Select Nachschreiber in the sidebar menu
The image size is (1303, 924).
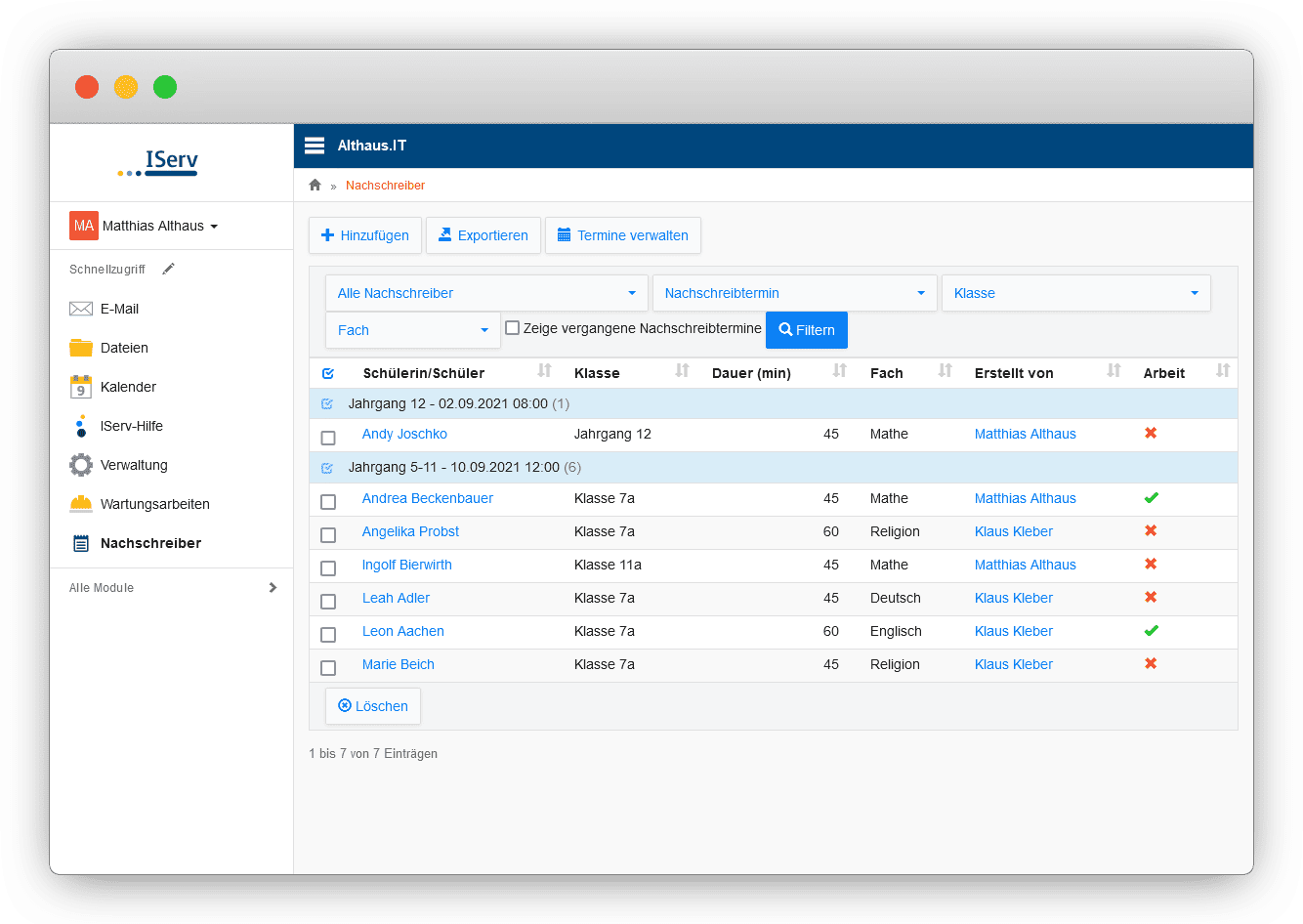(150, 543)
